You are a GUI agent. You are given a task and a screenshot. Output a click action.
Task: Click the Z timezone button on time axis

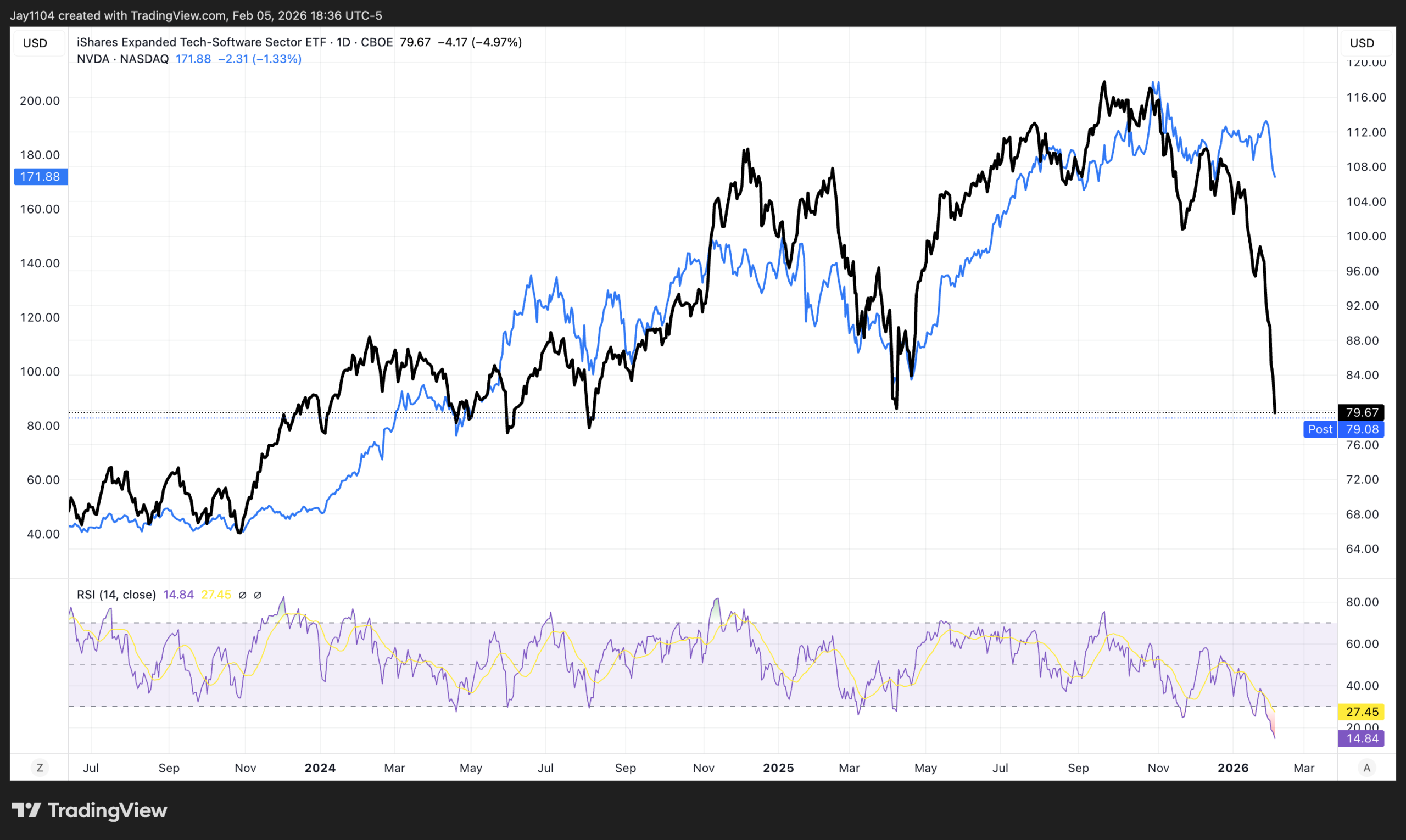coord(40,768)
